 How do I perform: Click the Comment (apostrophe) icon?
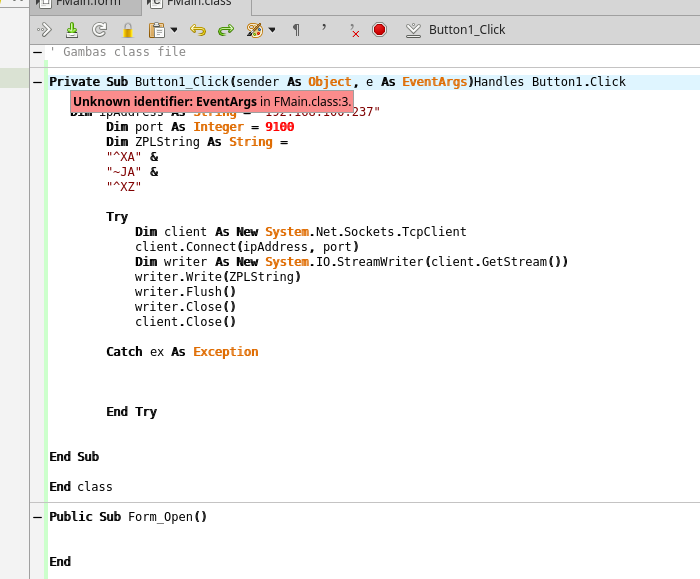324,30
